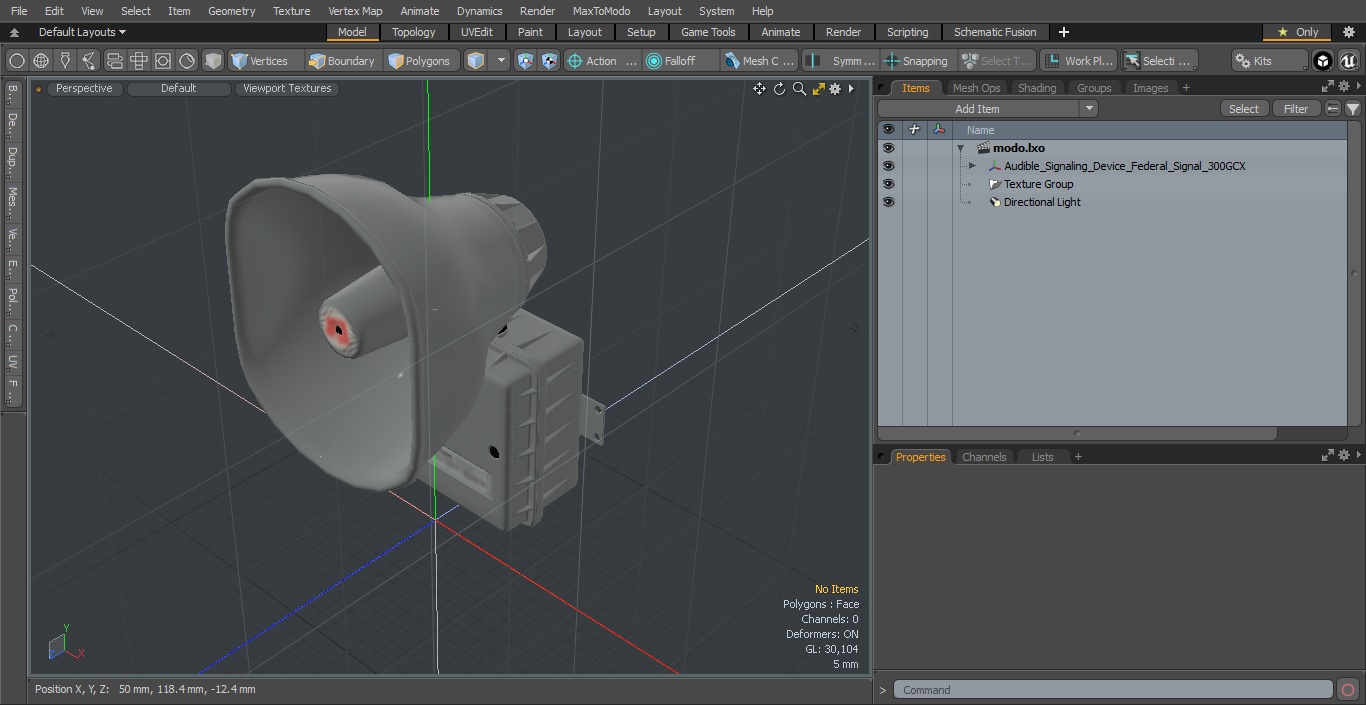Screen dimensions: 1366x705
Task: Open the Add Item dropdown arrow
Action: click(x=1089, y=109)
